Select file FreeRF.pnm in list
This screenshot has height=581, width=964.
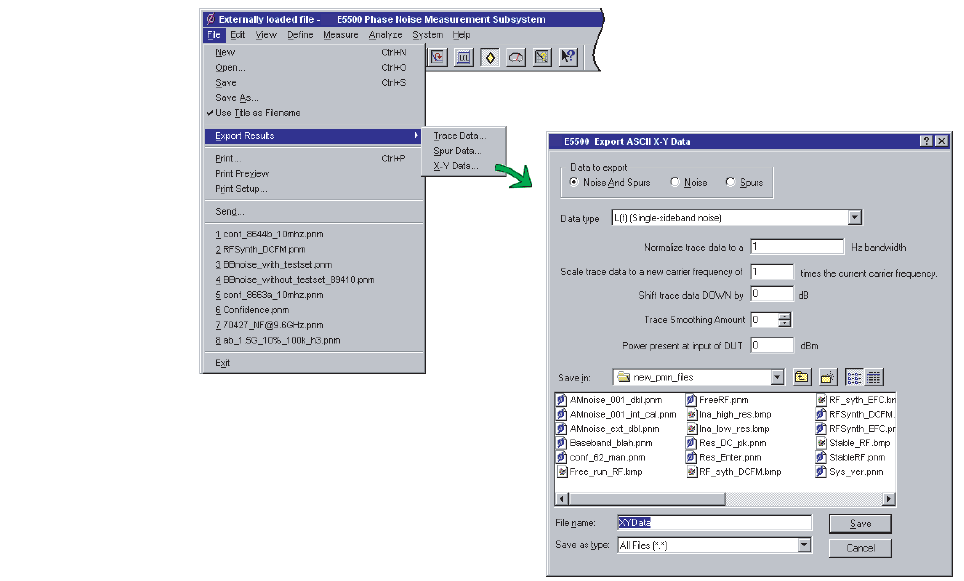[717, 400]
